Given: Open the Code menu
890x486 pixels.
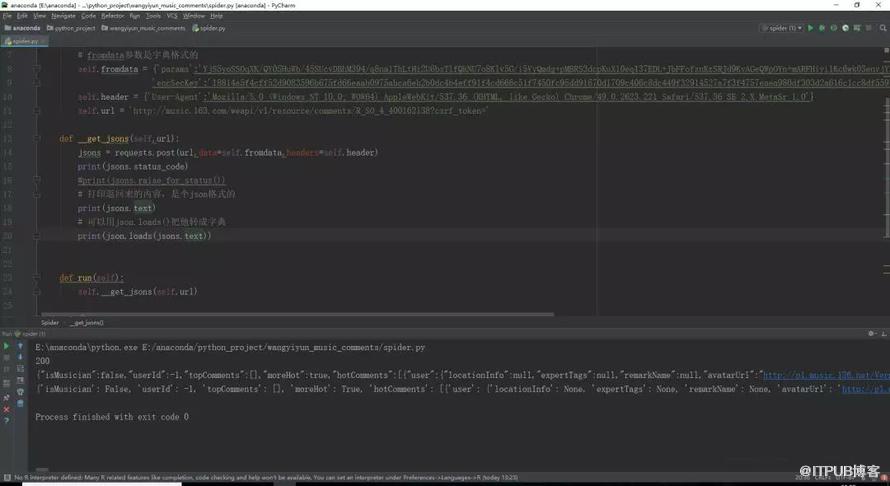Looking at the screenshot, I should tap(89, 16).
